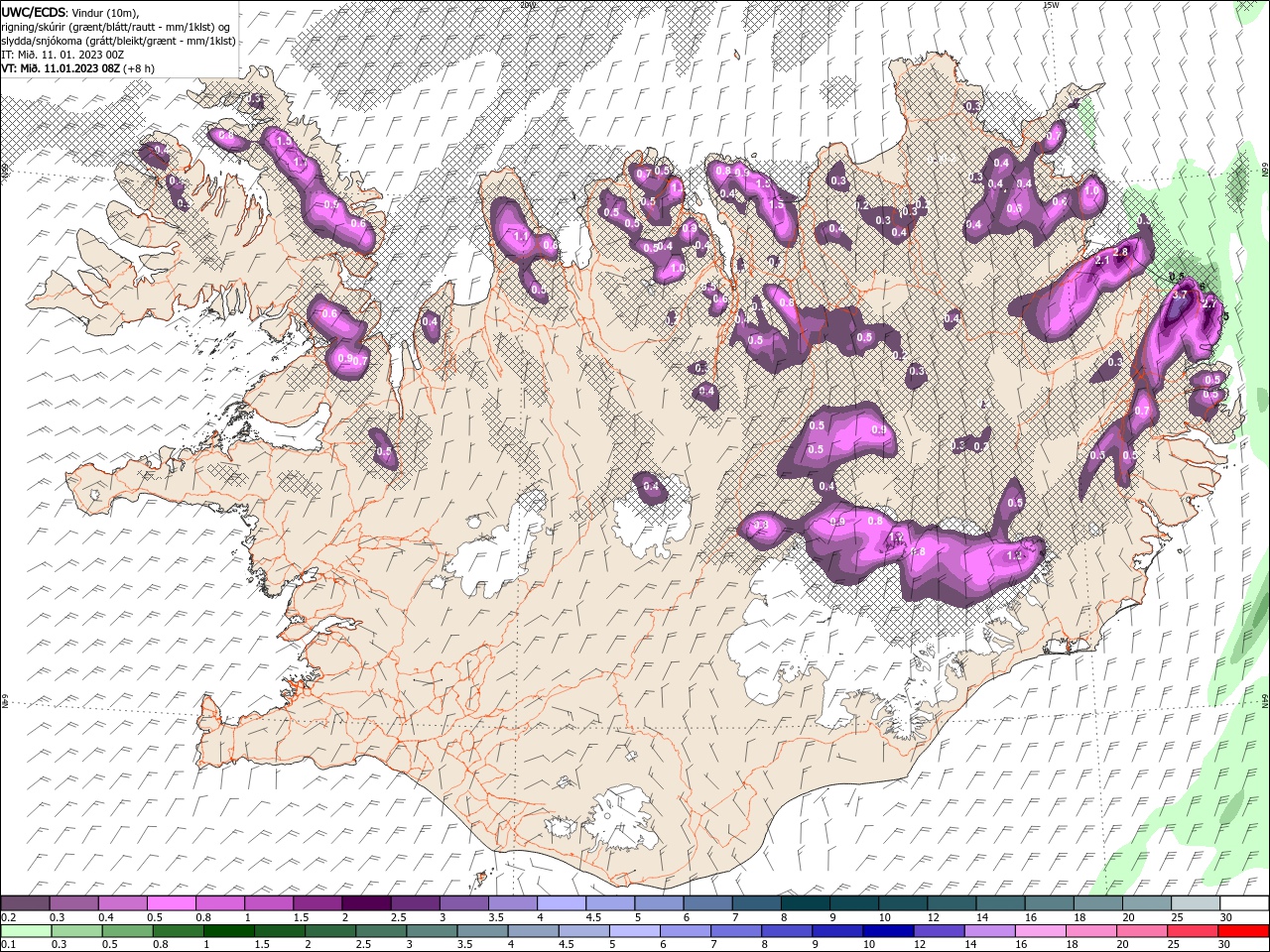Click the '2.1' snowfall value in the northeast
1270x952 pixels.
tap(1100, 260)
